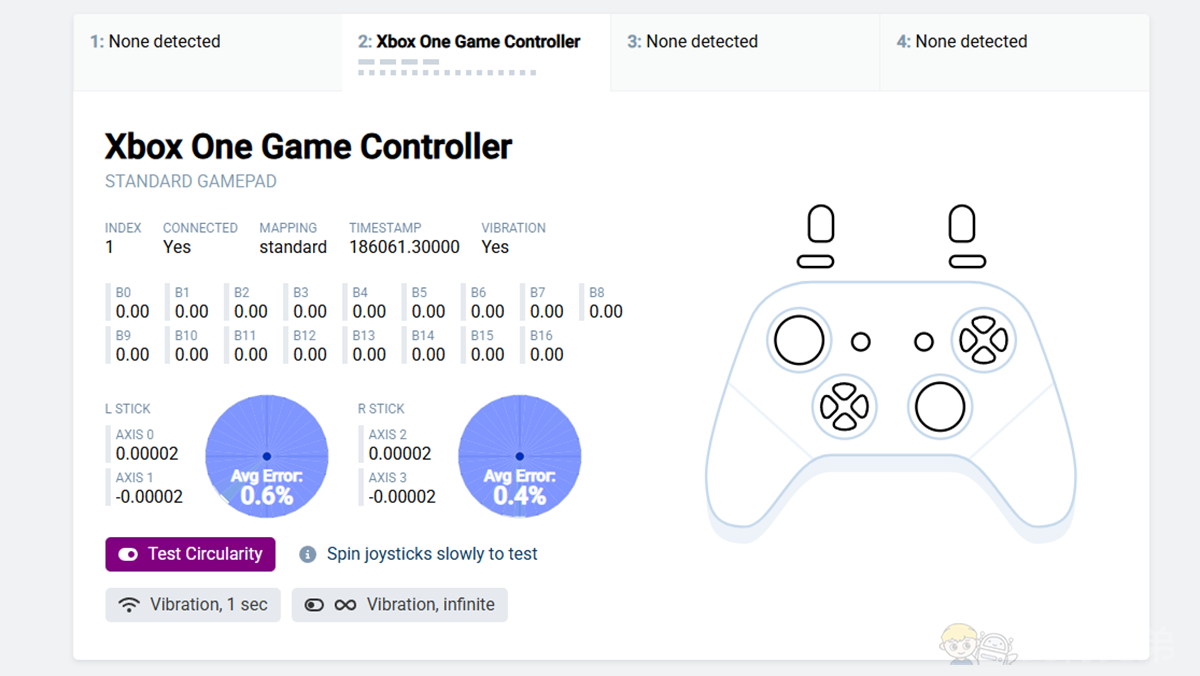Toggle Vibration, infinite switch
1200x676 pixels.
tap(314, 605)
